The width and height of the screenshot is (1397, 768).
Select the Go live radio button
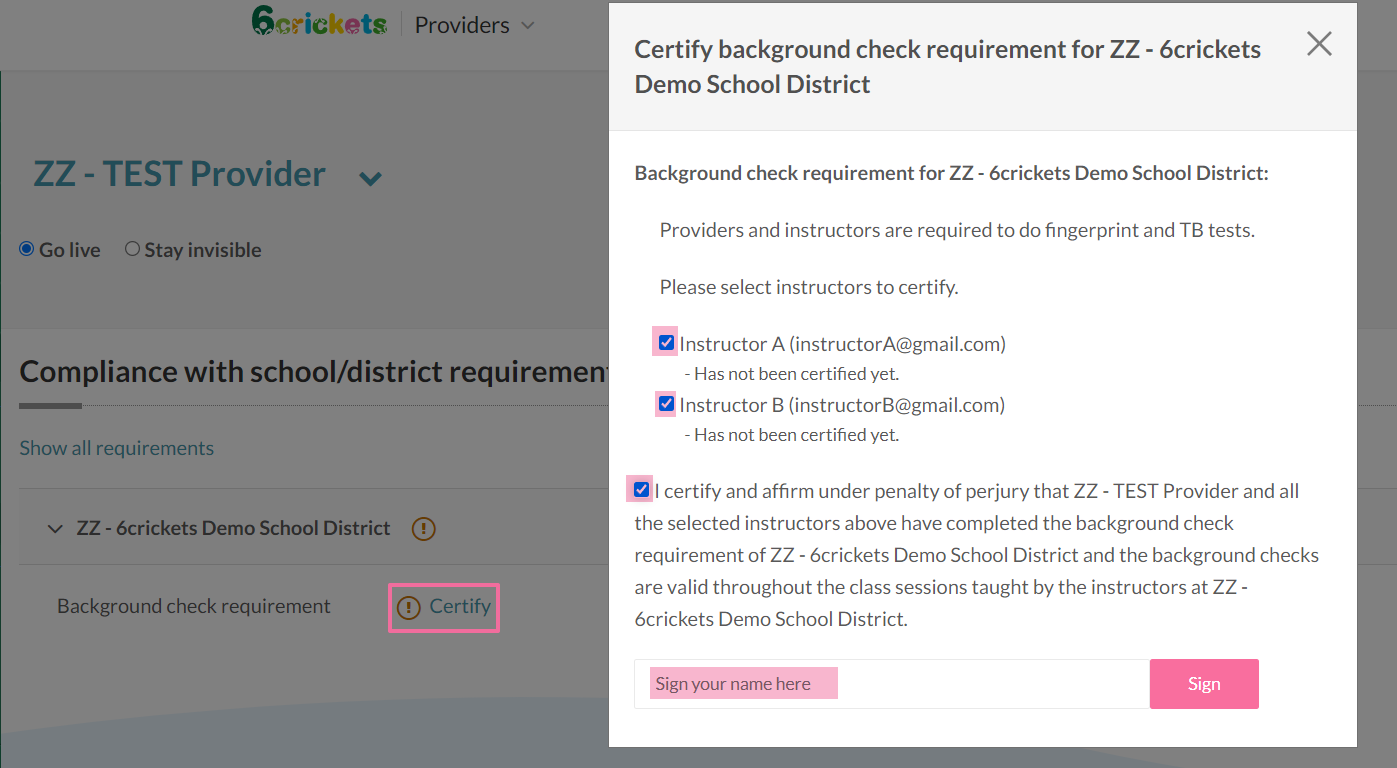27,249
